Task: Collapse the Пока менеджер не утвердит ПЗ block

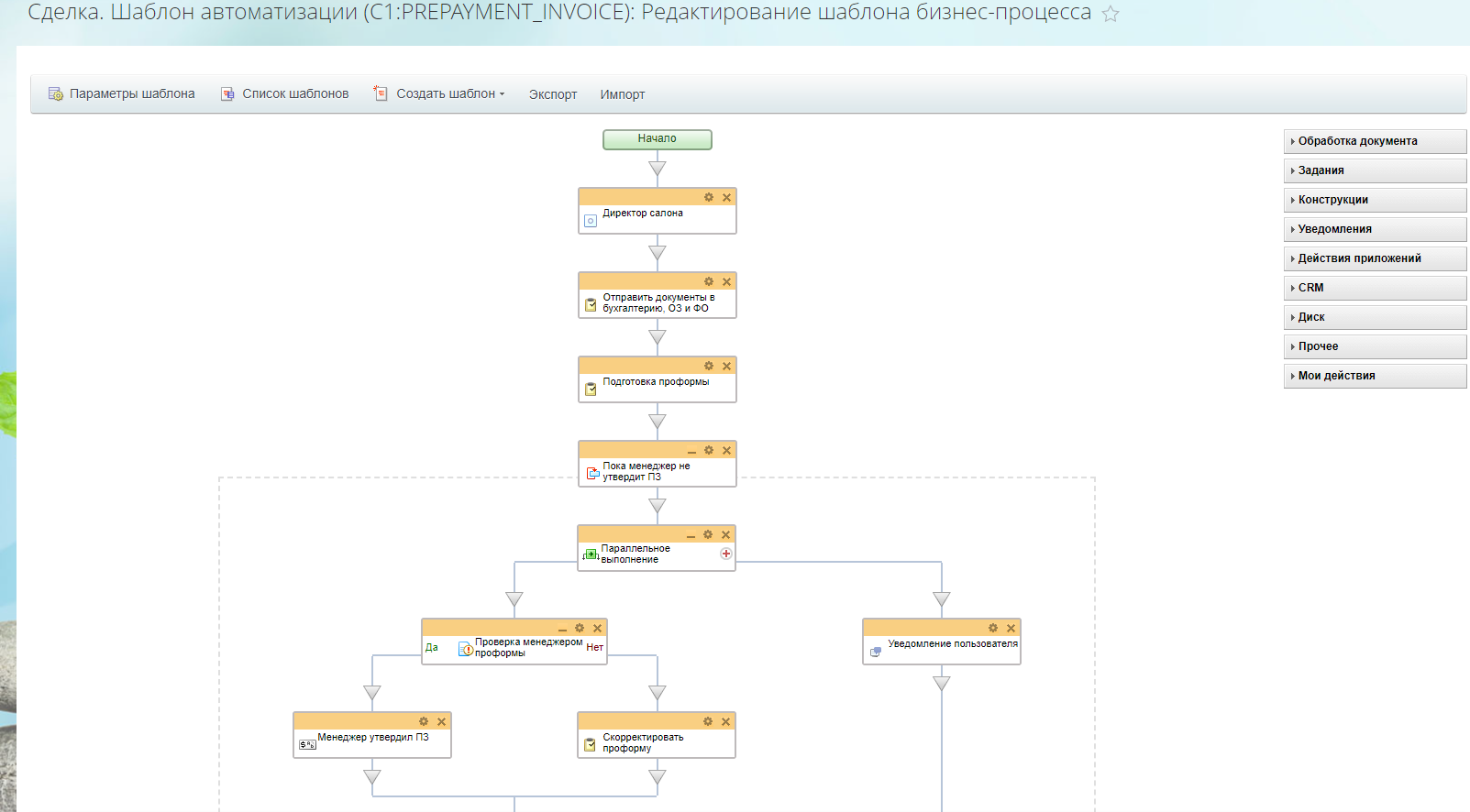Action: click(x=691, y=452)
